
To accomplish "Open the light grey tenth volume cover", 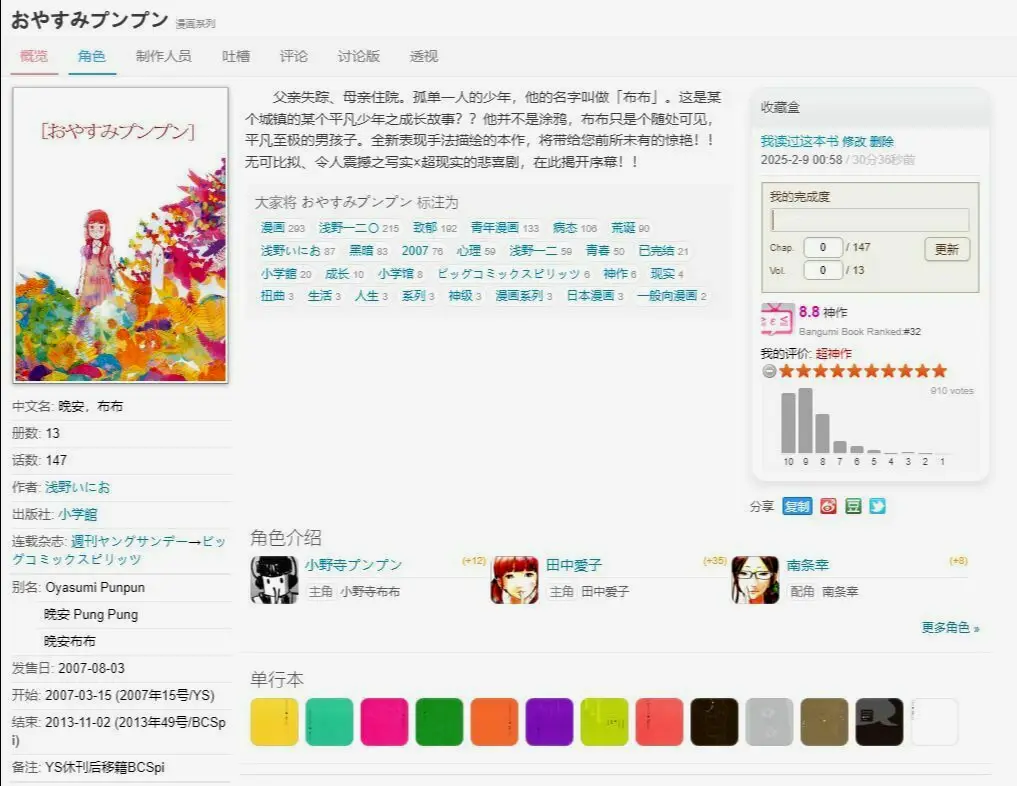I will click(770, 722).
